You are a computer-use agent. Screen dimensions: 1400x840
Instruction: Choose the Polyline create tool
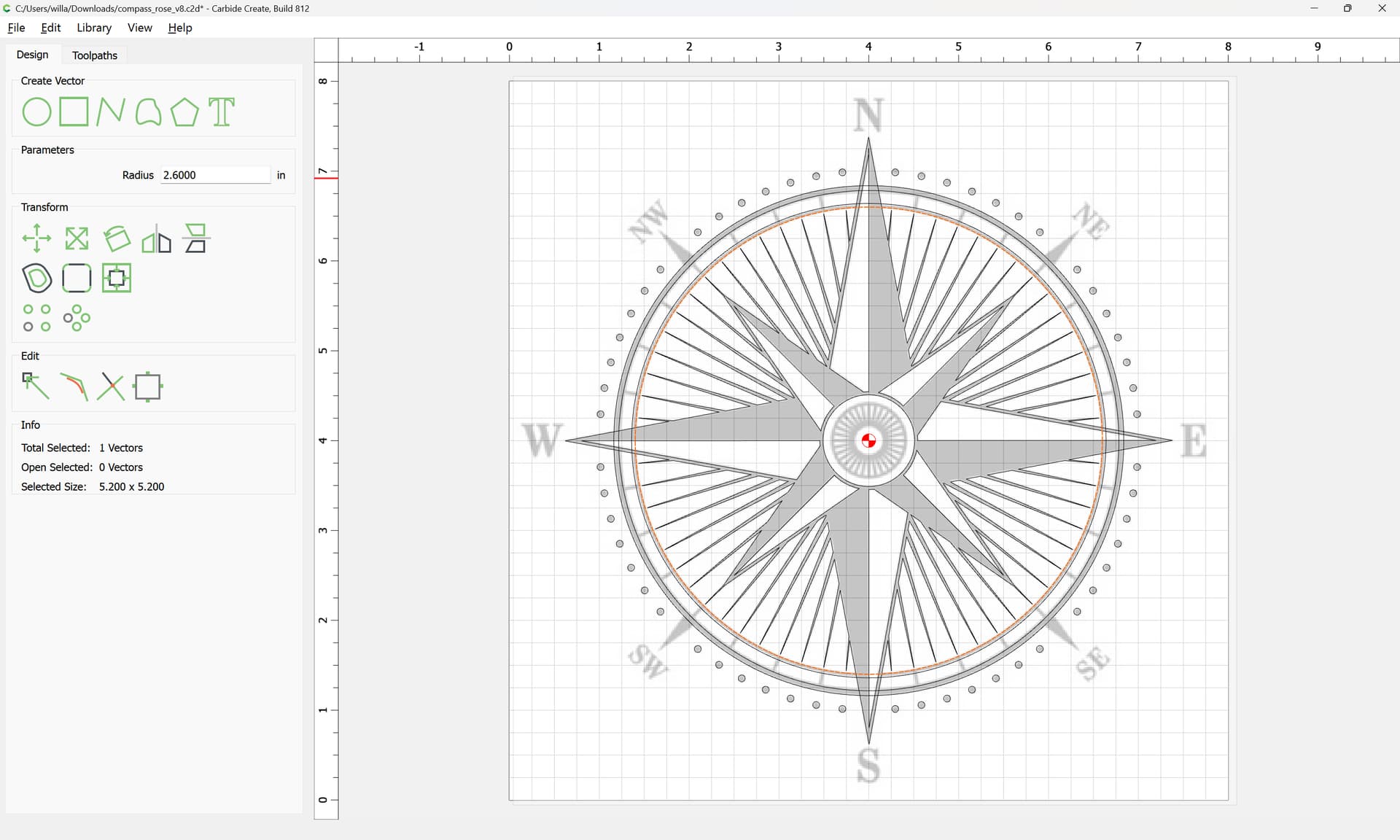pyautogui.click(x=110, y=112)
